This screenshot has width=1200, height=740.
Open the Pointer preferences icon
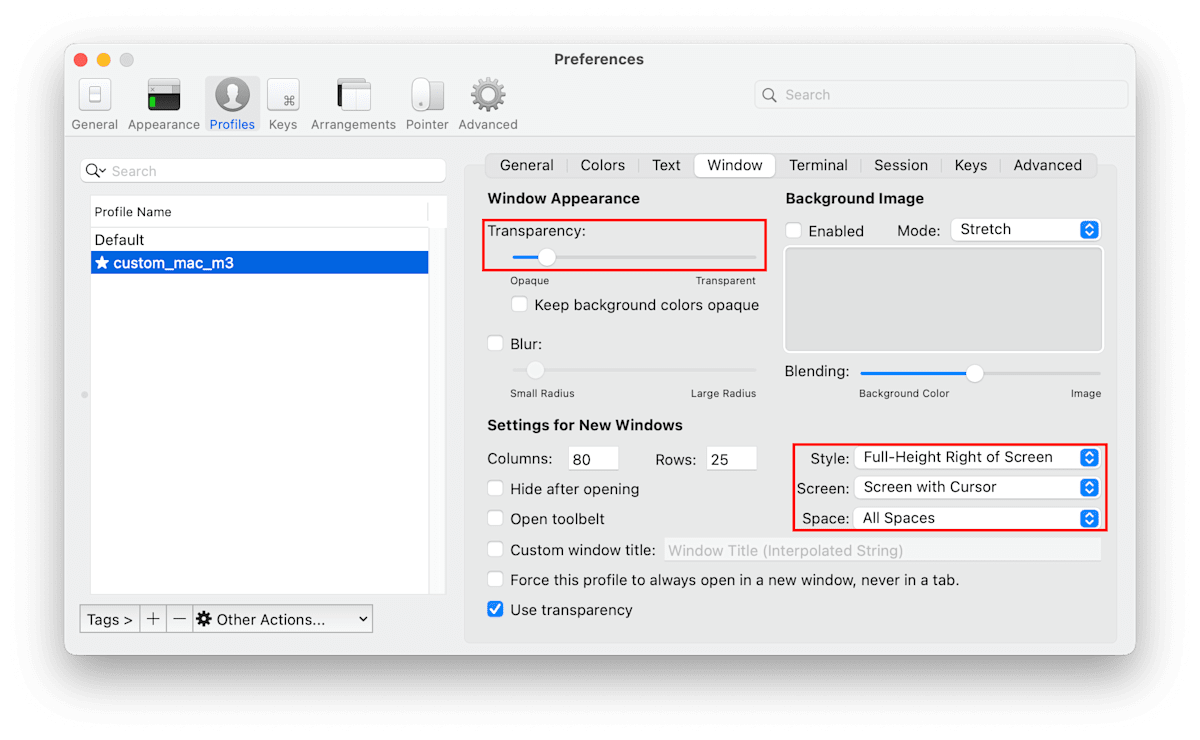pos(427,104)
